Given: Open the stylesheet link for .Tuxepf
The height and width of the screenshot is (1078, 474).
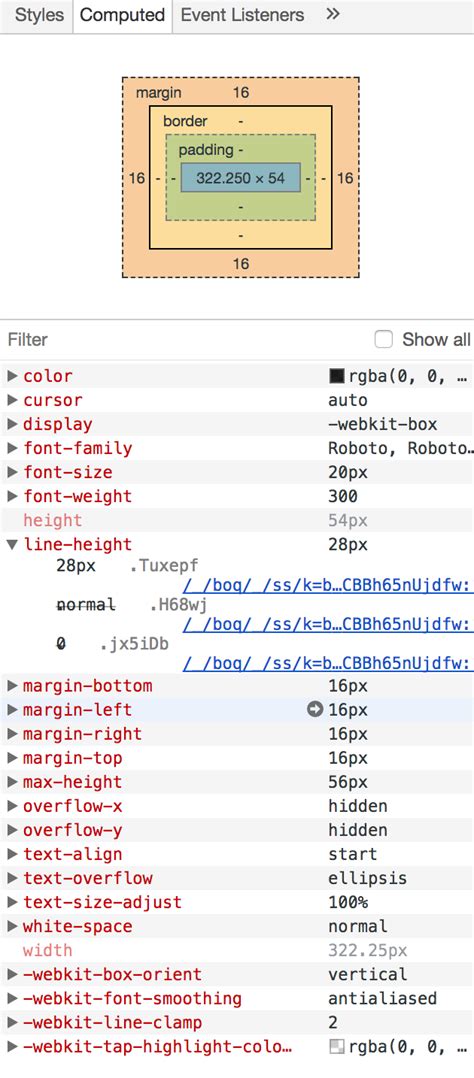Looking at the screenshot, I should pyautogui.click(x=328, y=586).
